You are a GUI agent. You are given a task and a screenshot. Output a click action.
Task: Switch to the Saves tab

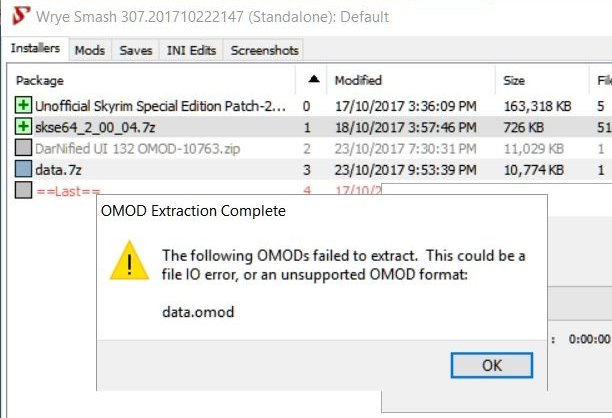coord(136,50)
